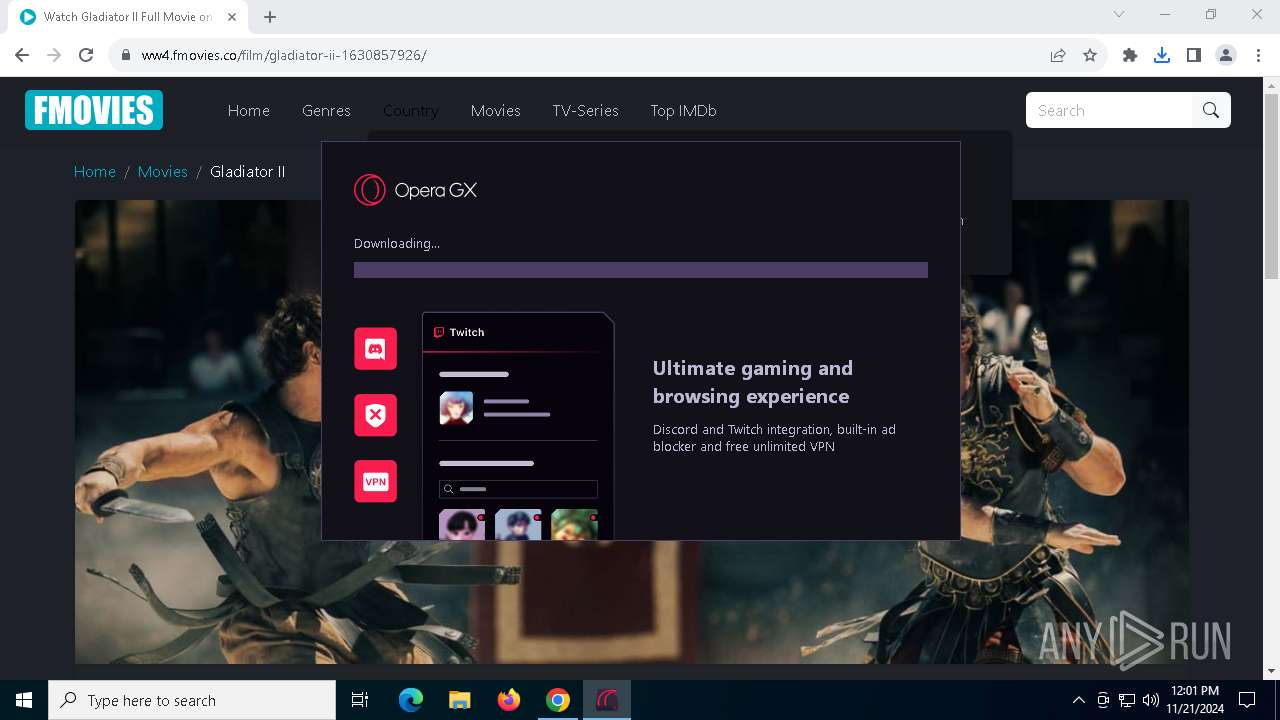Open the Country menu
Screen dimensions: 1280x720
tap(411, 111)
